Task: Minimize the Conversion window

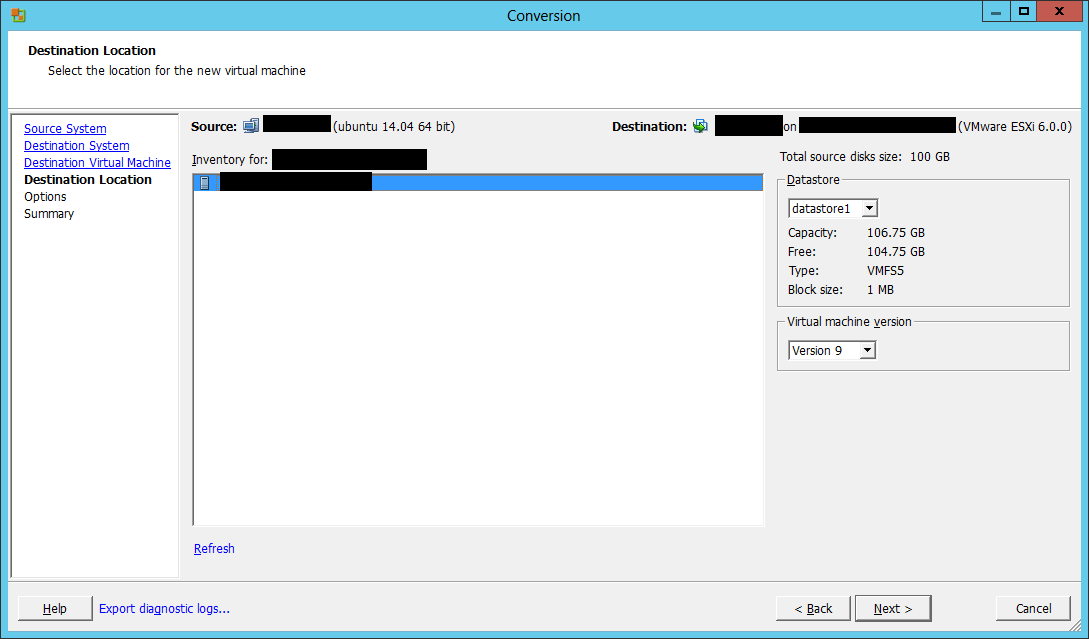Action: [x=996, y=12]
